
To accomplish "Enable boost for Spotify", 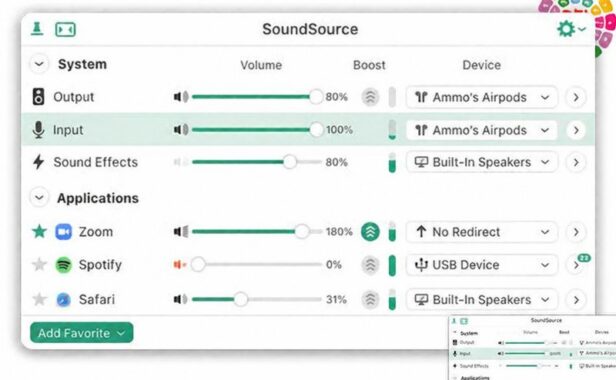I will pos(370,265).
